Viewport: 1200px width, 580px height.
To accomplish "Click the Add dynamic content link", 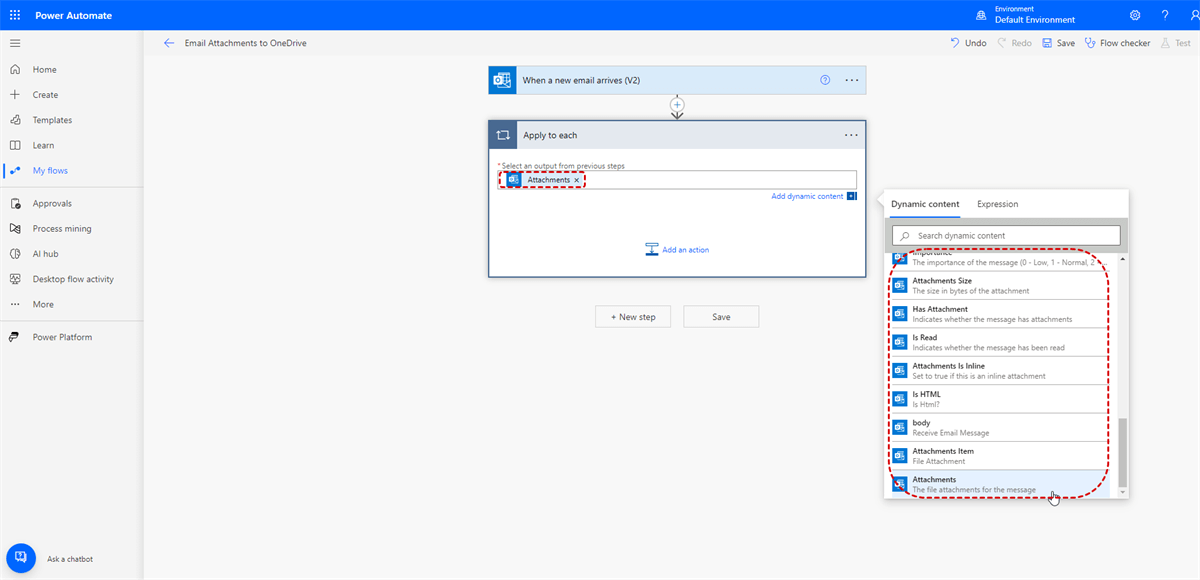I will point(807,196).
